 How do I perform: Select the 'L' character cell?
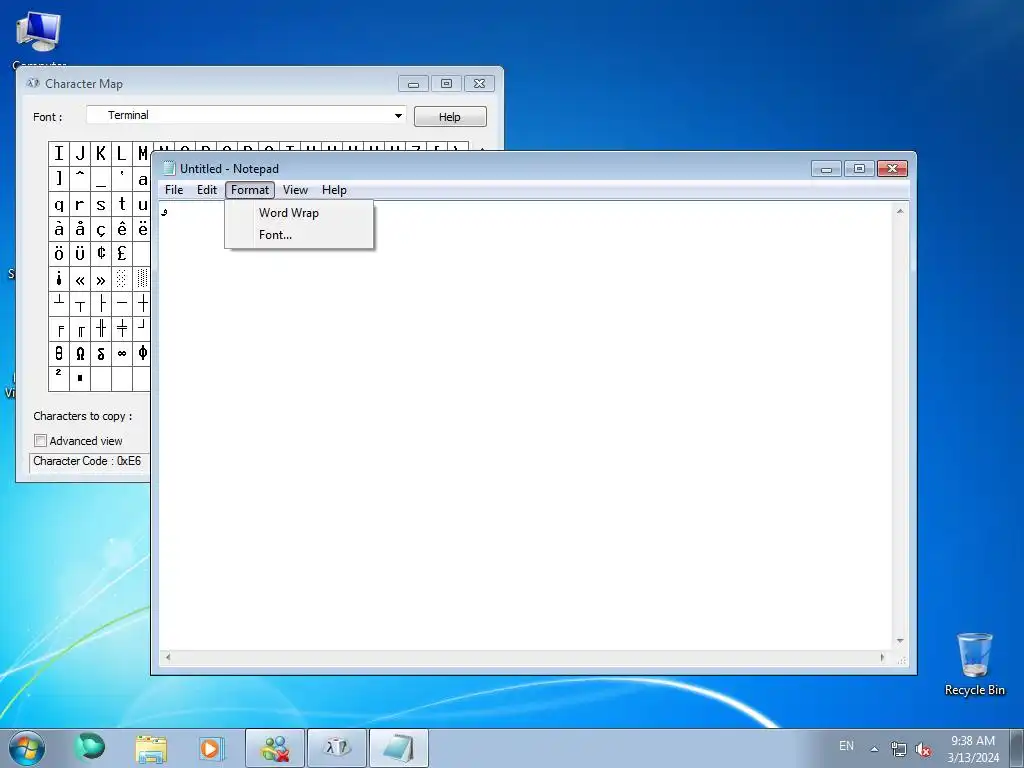[121, 153]
